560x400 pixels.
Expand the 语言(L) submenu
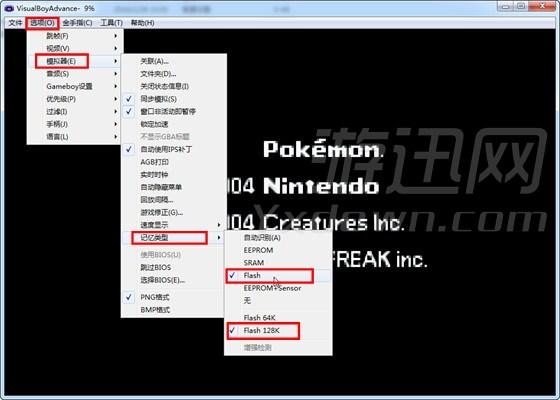coord(75,137)
